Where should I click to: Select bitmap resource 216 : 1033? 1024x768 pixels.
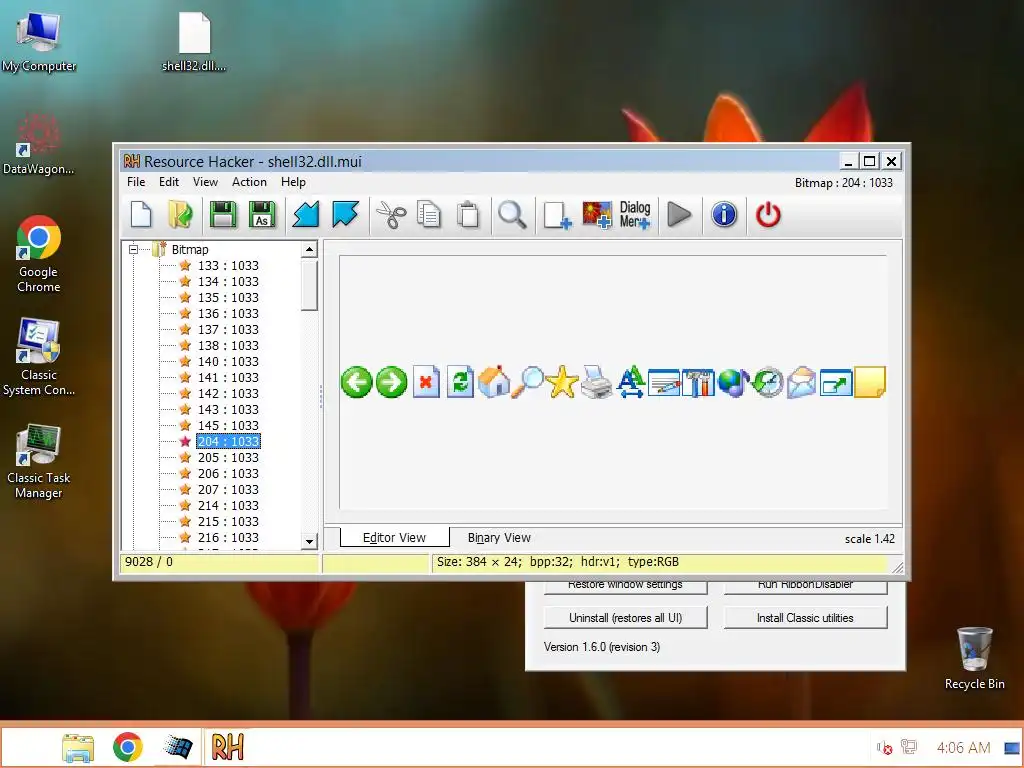tap(228, 537)
